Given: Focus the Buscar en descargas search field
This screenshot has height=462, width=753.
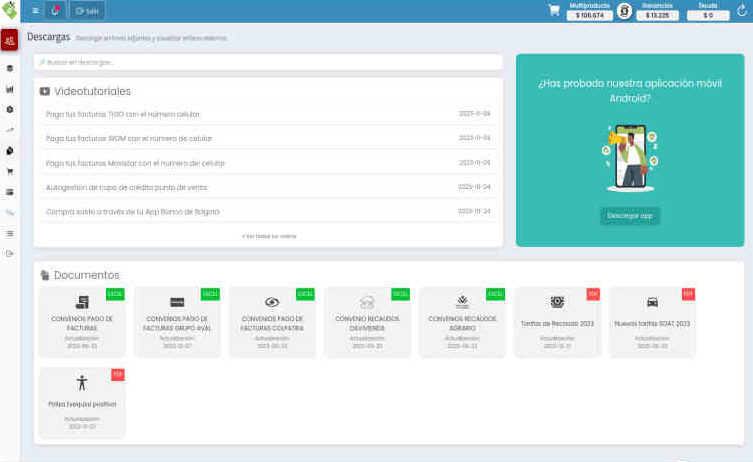Looking at the screenshot, I should (x=268, y=62).
